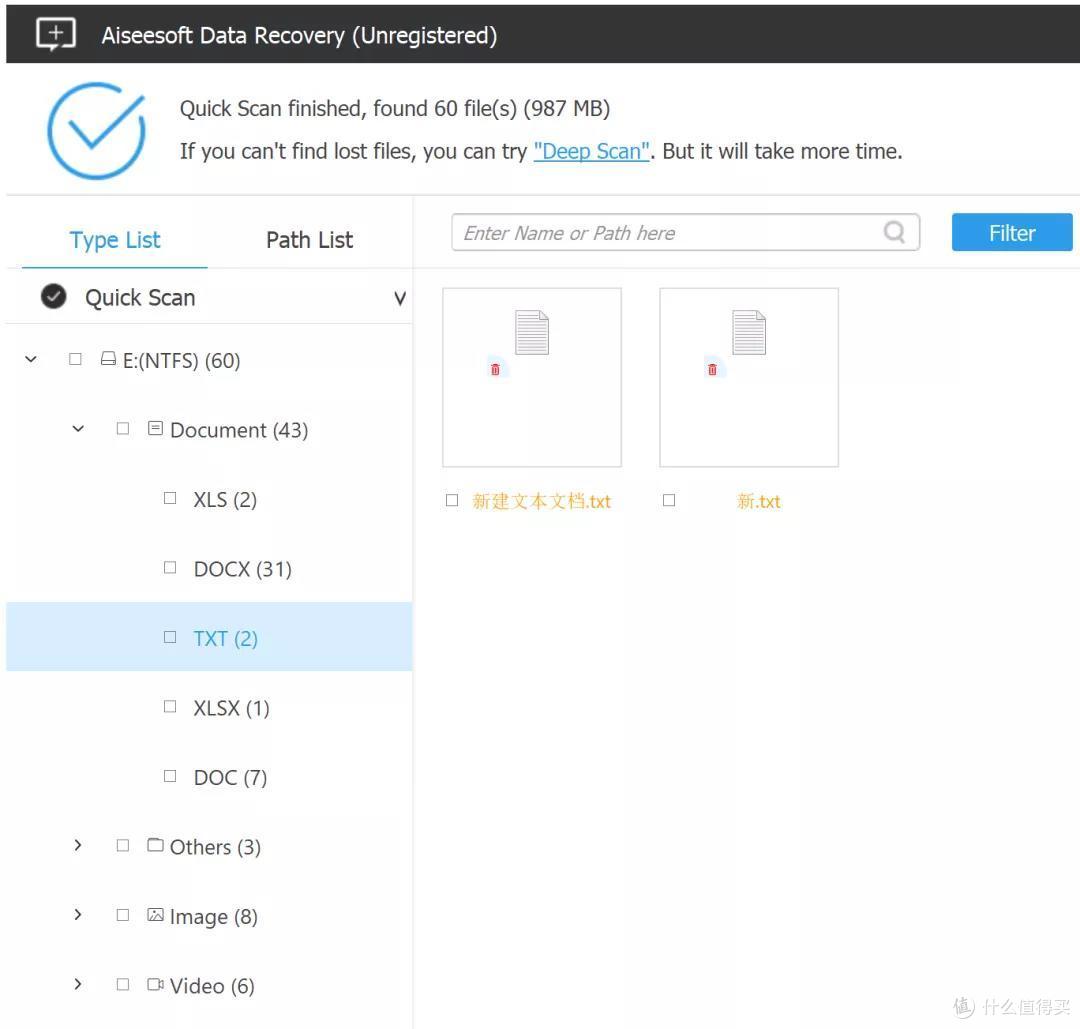Collapse the Quick Scan section arrow
Image resolution: width=1080 pixels, height=1029 pixels.
[399, 298]
